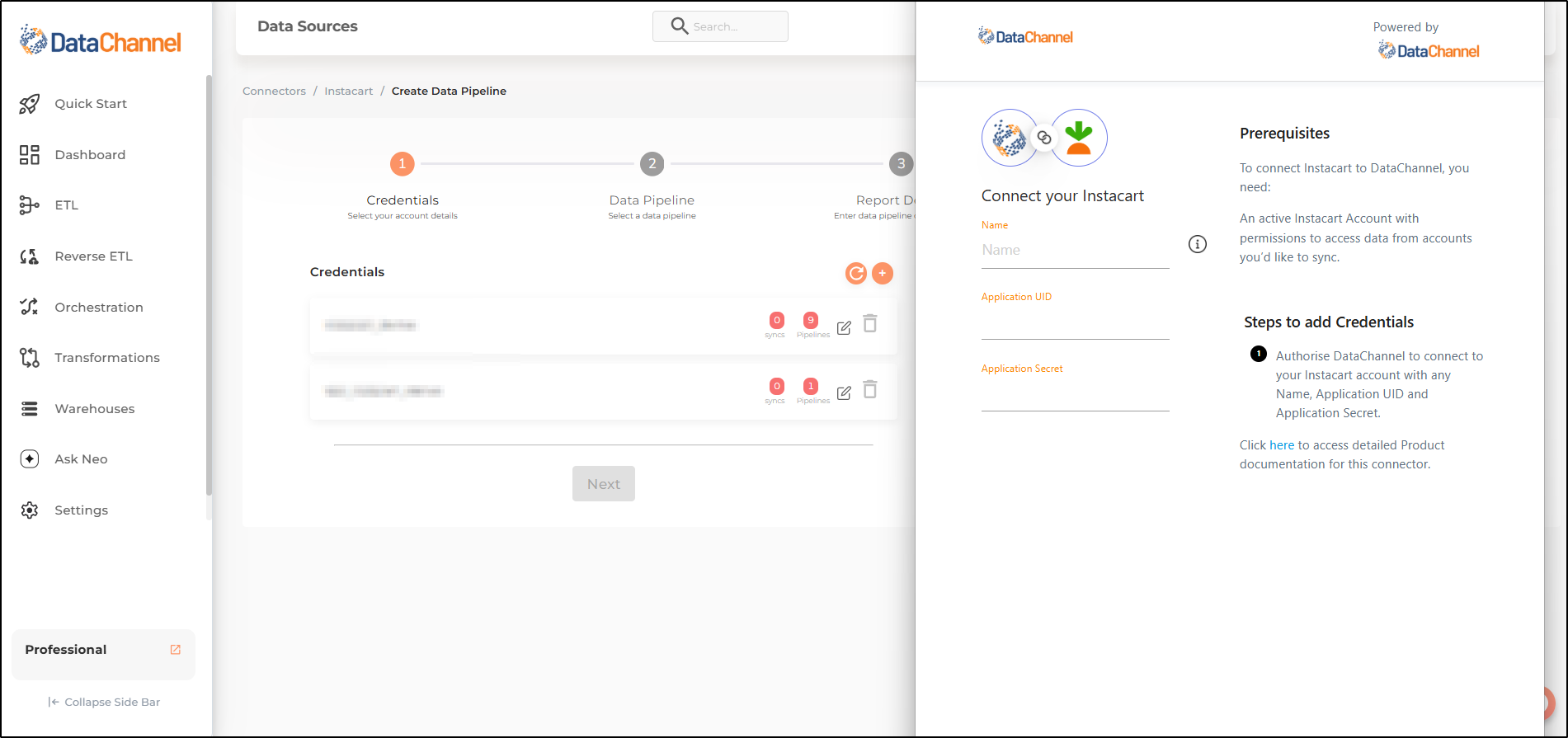This screenshot has width=1568, height=738.
Task: Click the Quick Start rocket icon
Action: tap(30, 104)
